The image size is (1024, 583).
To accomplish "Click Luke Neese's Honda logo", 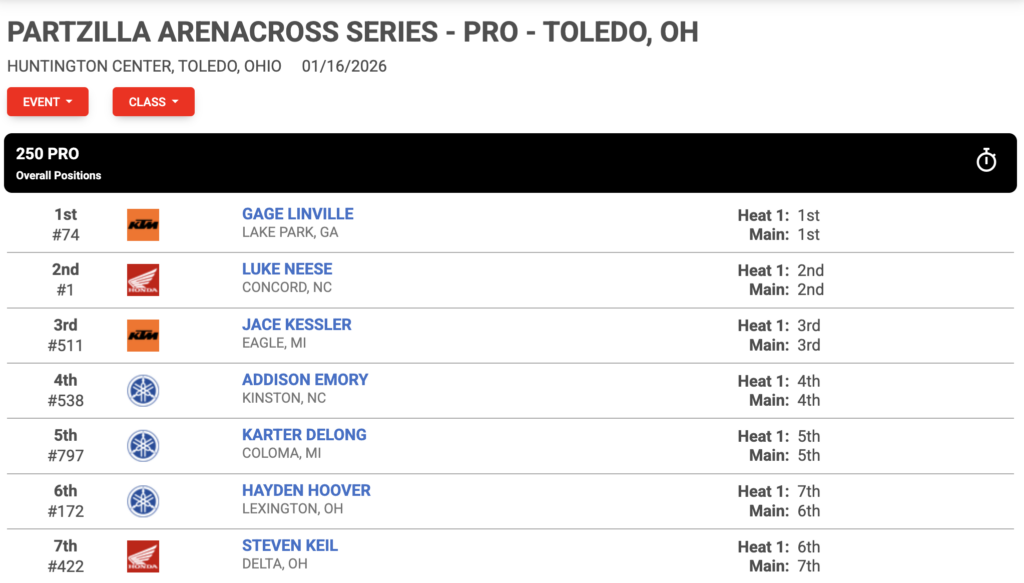I will pos(143,280).
